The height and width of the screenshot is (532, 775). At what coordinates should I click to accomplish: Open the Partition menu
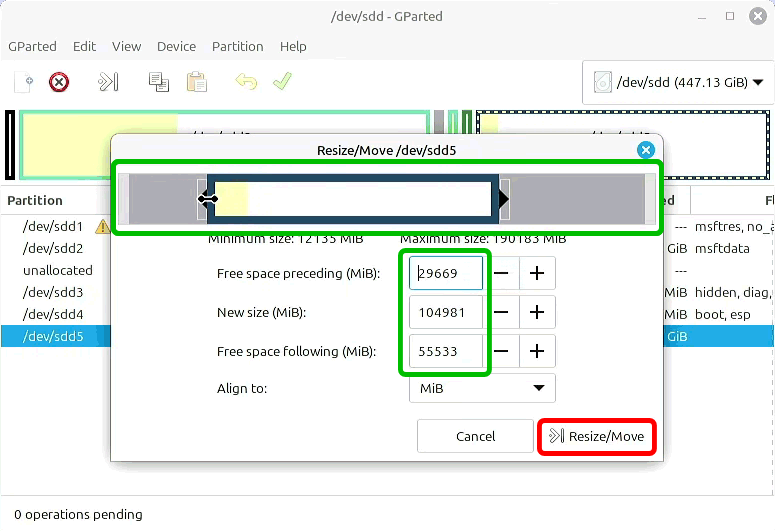238,46
